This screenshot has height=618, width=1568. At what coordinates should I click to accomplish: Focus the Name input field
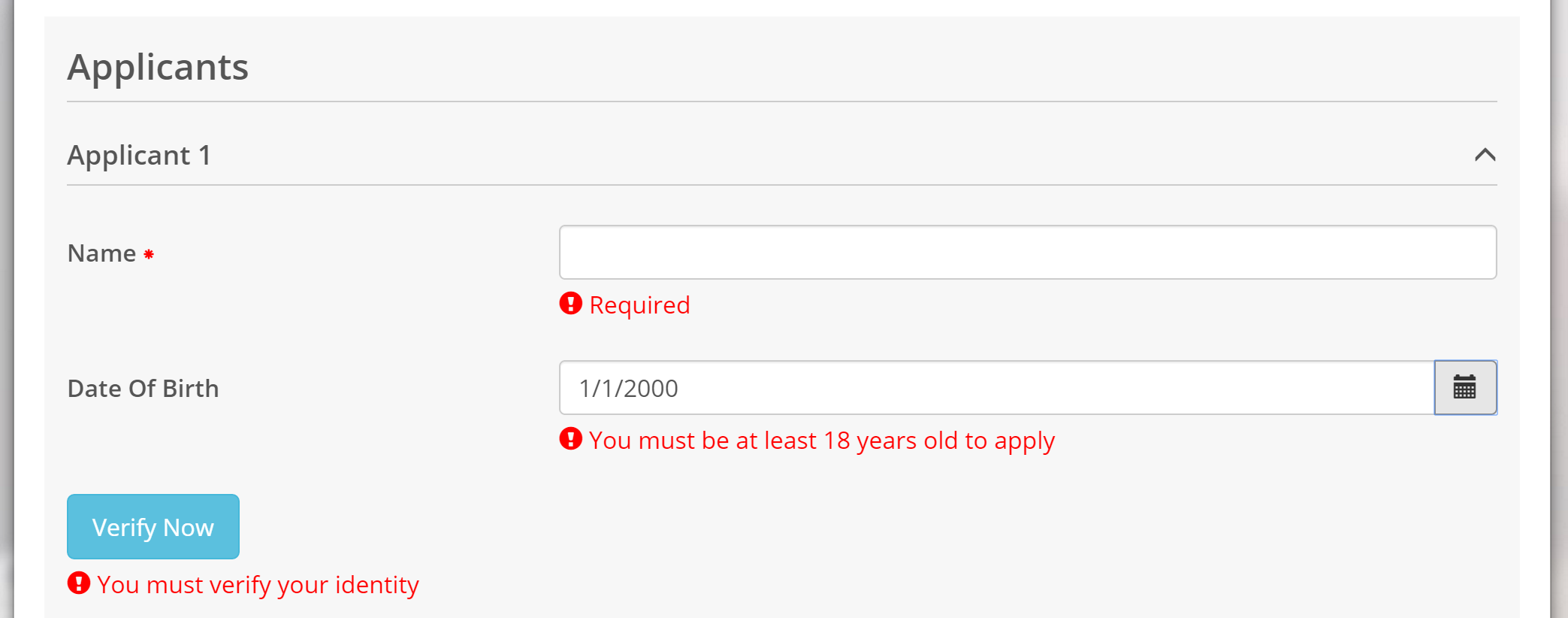pos(1027,253)
